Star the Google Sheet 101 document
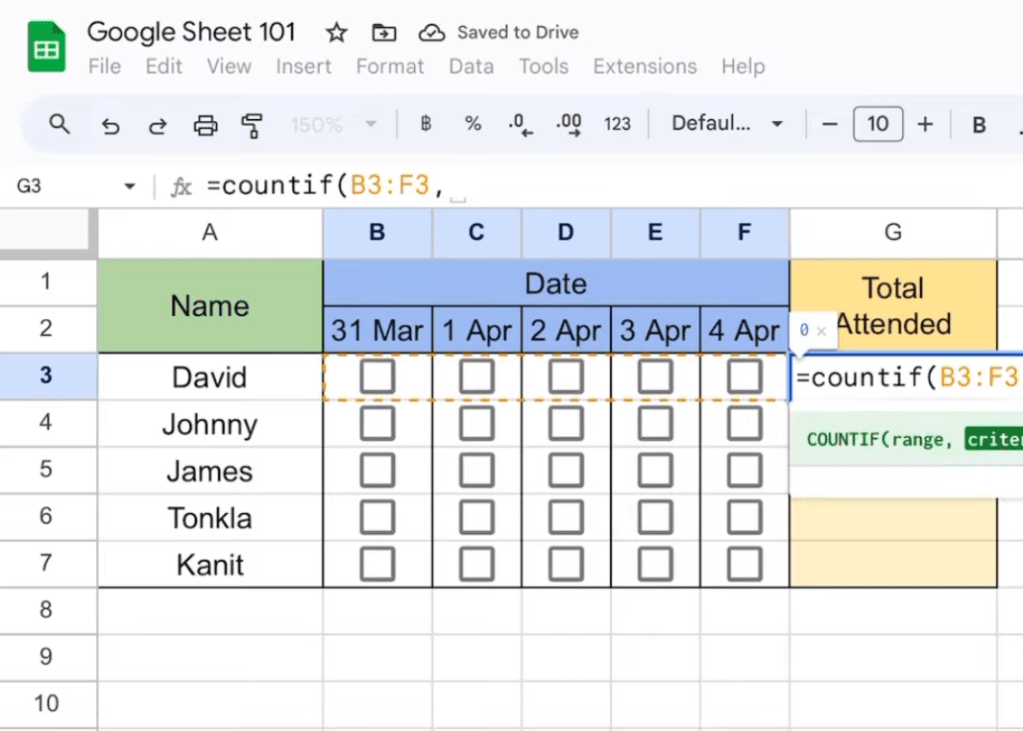Image resolution: width=1023 pixels, height=731 pixels. click(x=337, y=33)
